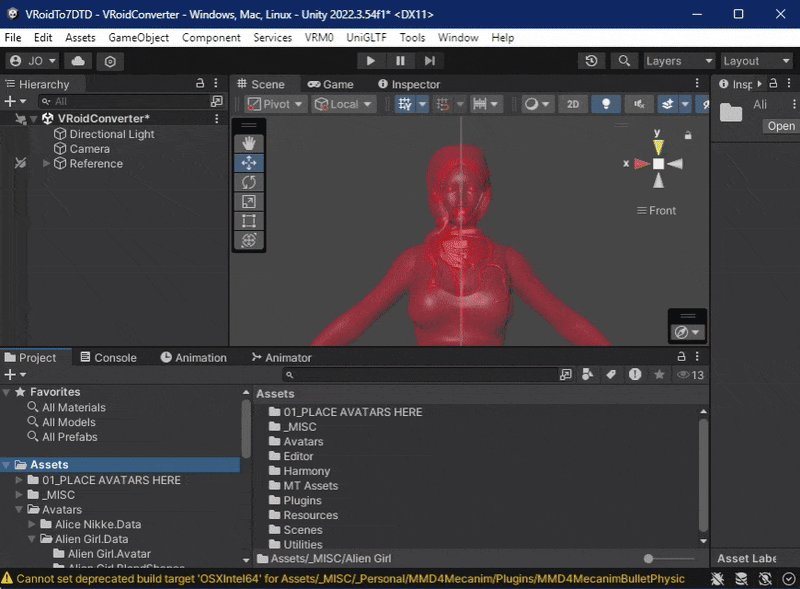Select Directional Light in Hierarchy

tap(111, 134)
